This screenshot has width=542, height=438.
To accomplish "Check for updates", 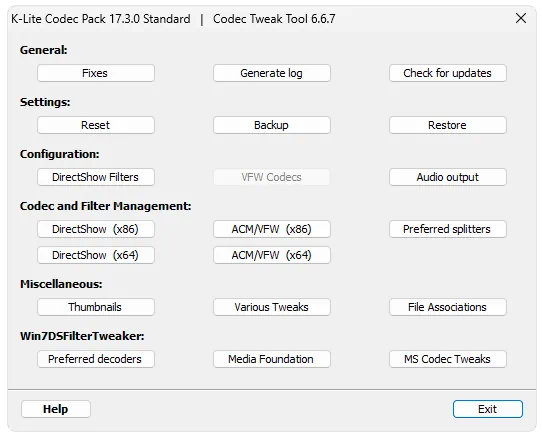I will 448,73.
